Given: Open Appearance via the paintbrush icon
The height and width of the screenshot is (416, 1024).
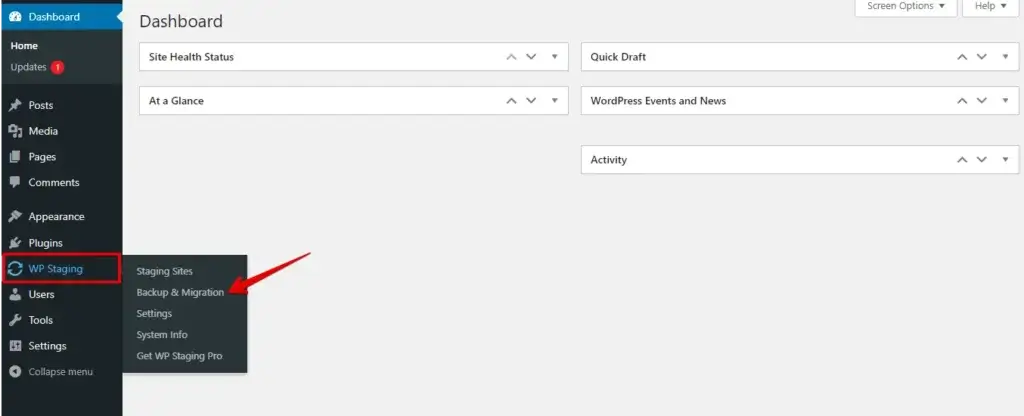Looking at the screenshot, I should pyautogui.click(x=15, y=217).
